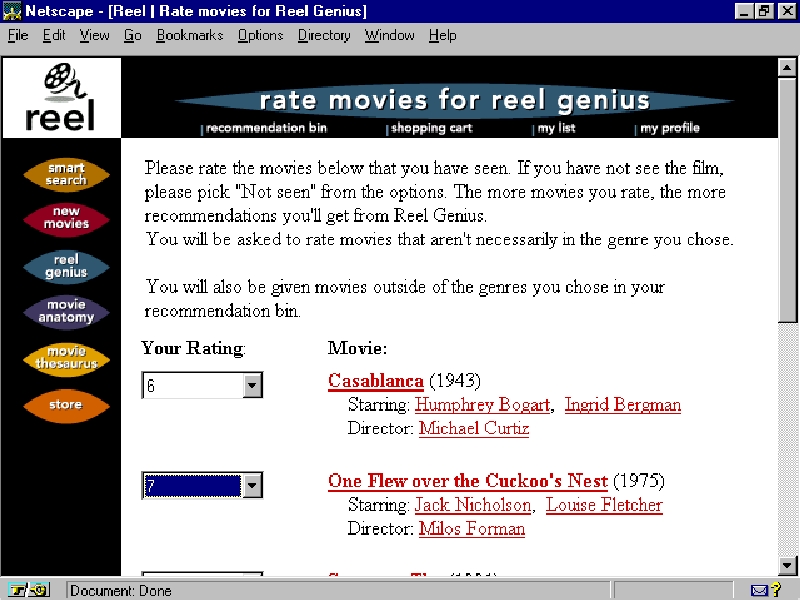The image size is (800, 600).
Task: Open the Edit menu
Action: [x=54, y=35]
